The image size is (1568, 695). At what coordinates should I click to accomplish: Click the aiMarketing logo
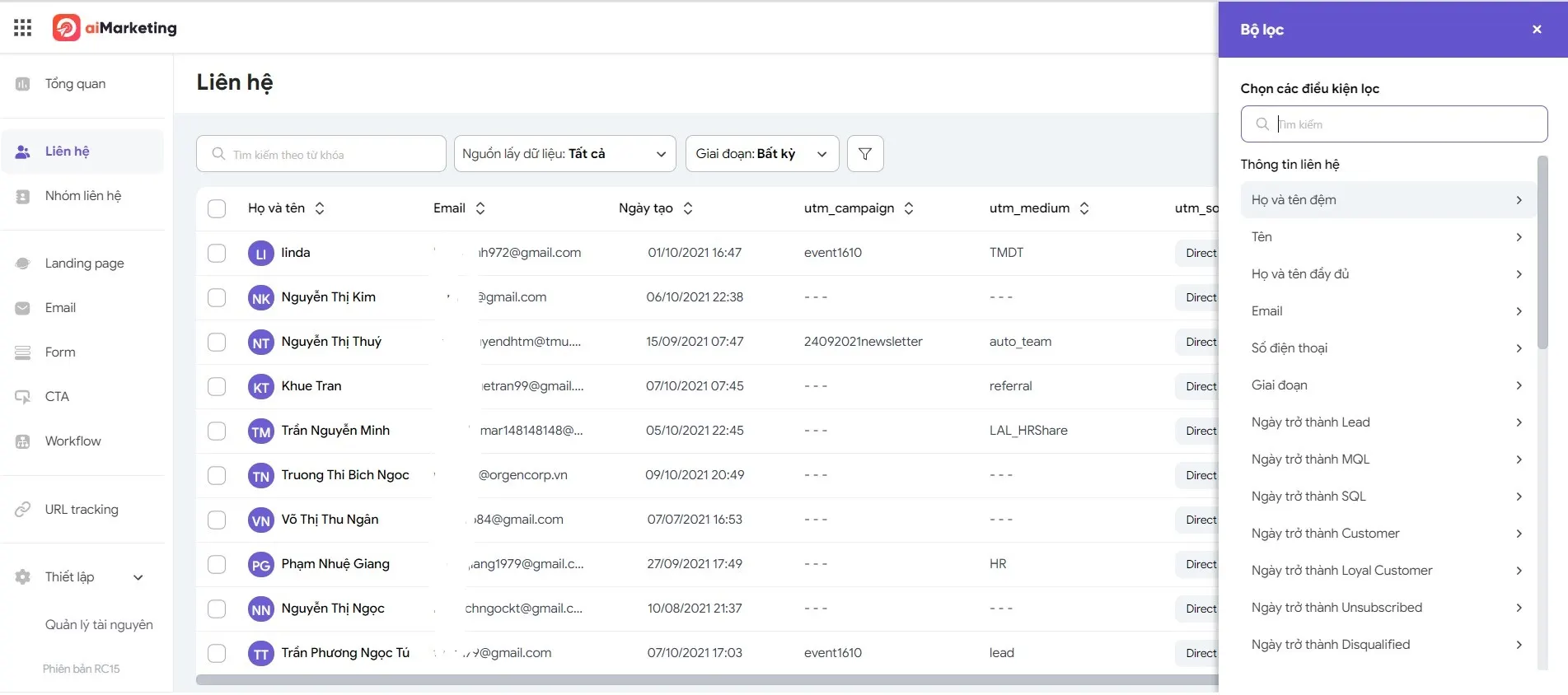(x=115, y=28)
